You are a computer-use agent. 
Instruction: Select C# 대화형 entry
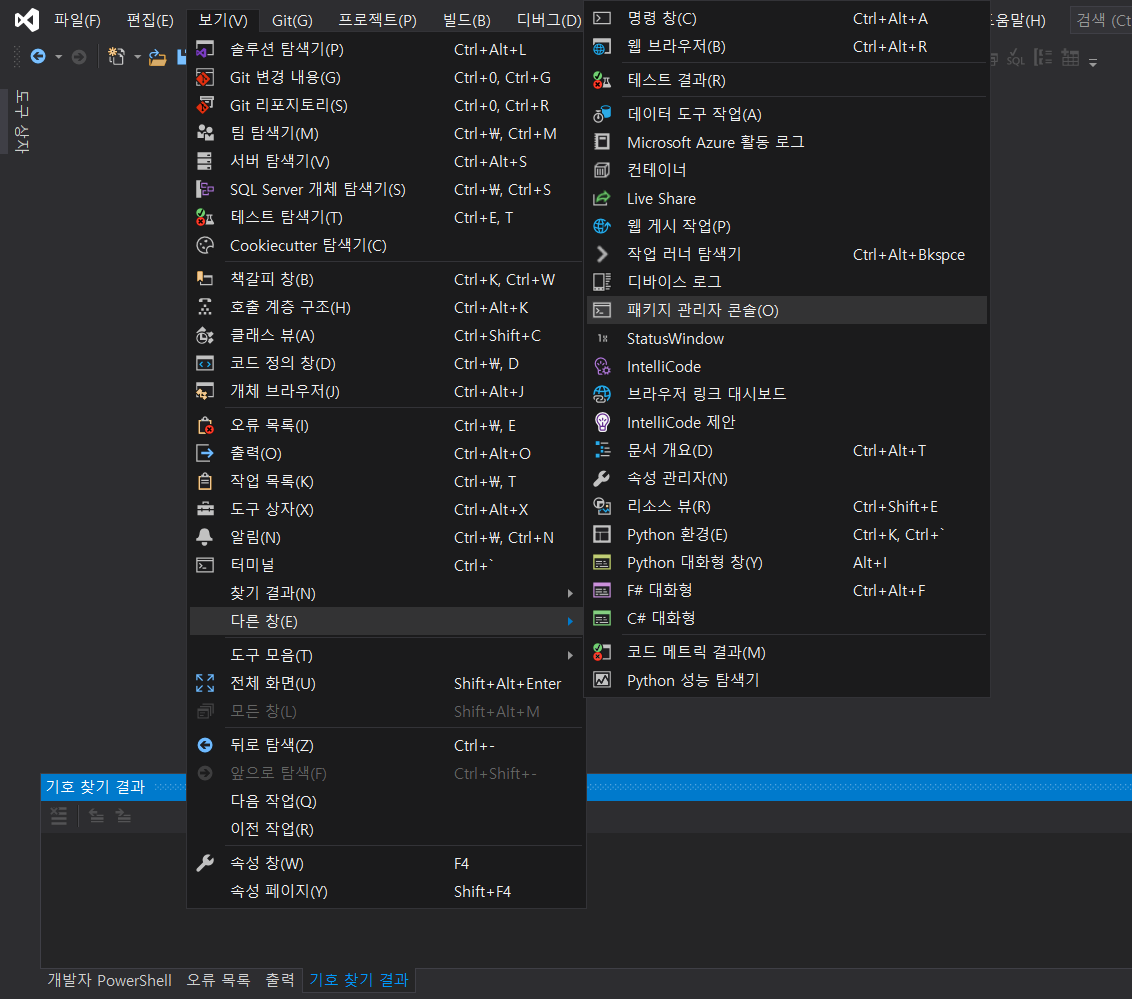click(x=786, y=619)
